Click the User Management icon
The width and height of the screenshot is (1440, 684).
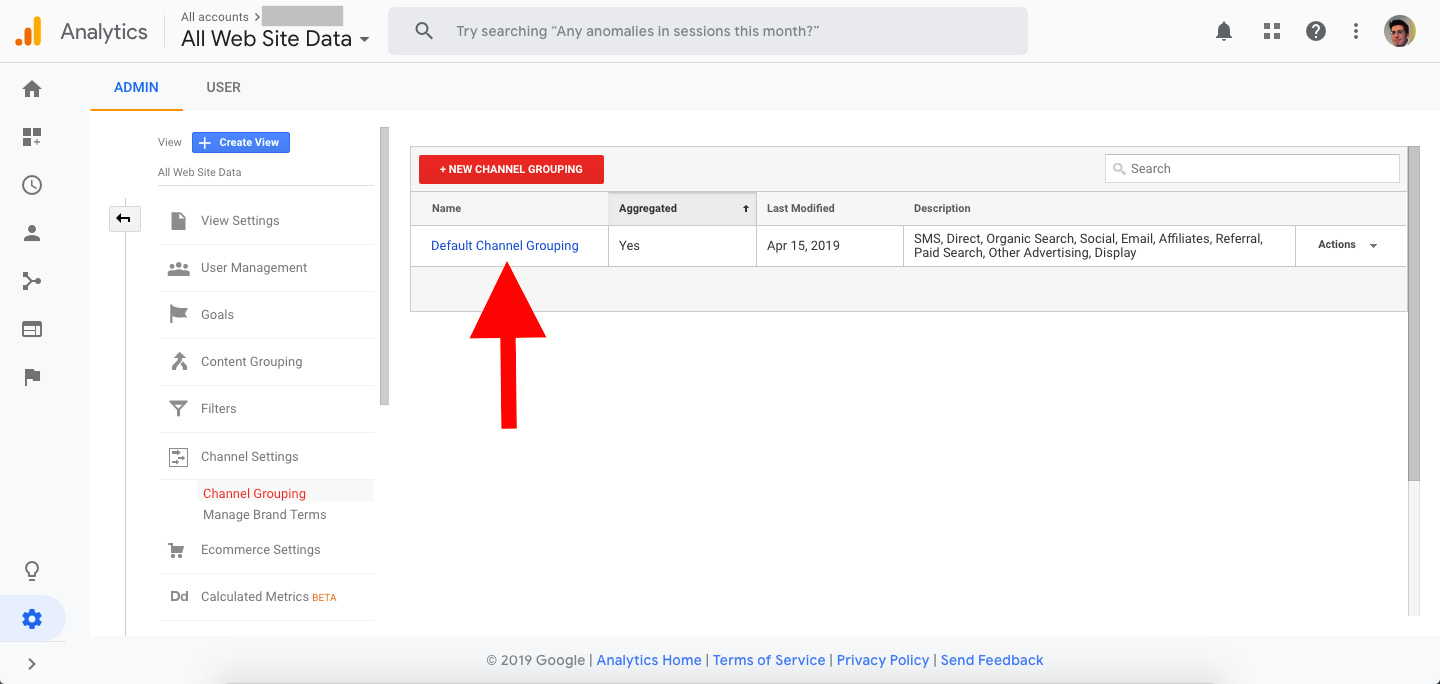tap(178, 267)
